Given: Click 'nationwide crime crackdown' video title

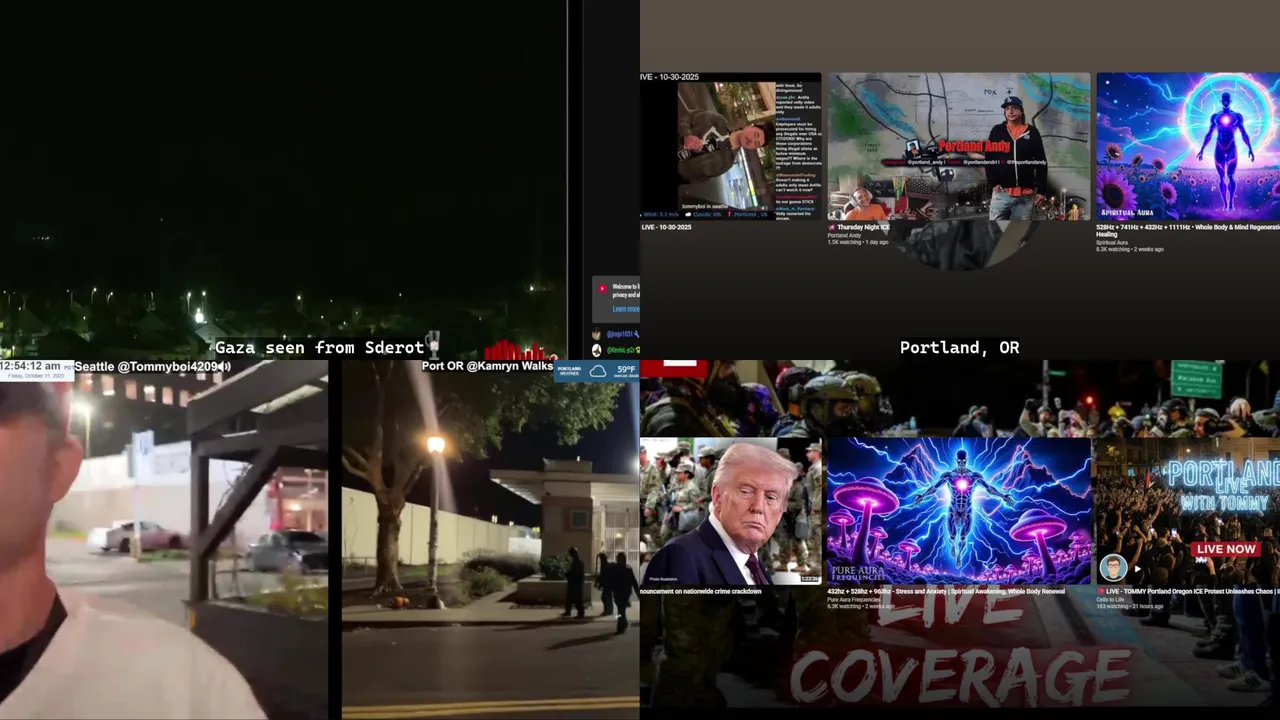Looking at the screenshot, I should point(701,591).
